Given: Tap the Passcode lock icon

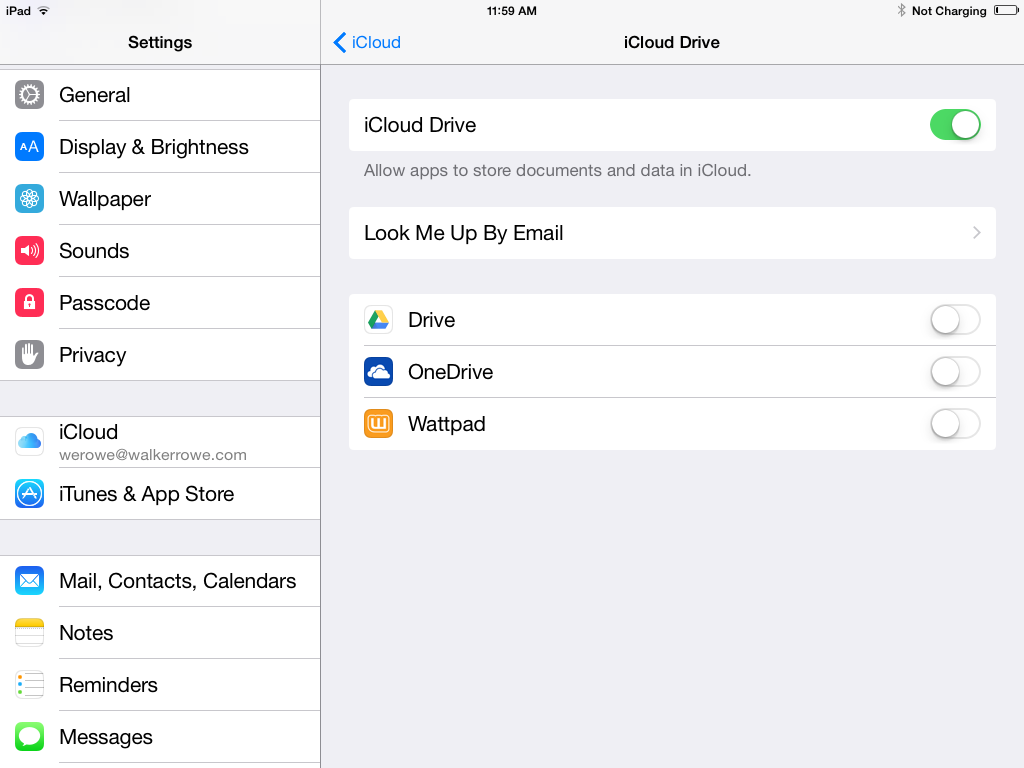Looking at the screenshot, I should coord(29,302).
